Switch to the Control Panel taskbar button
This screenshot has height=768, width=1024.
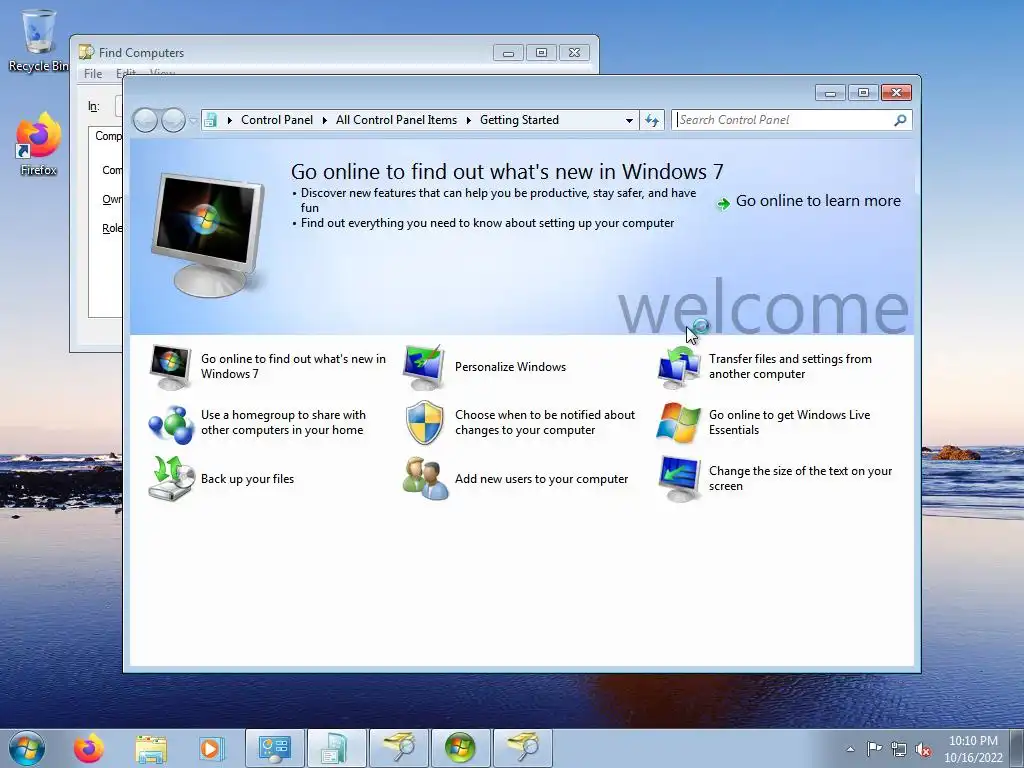(x=275, y=748)
